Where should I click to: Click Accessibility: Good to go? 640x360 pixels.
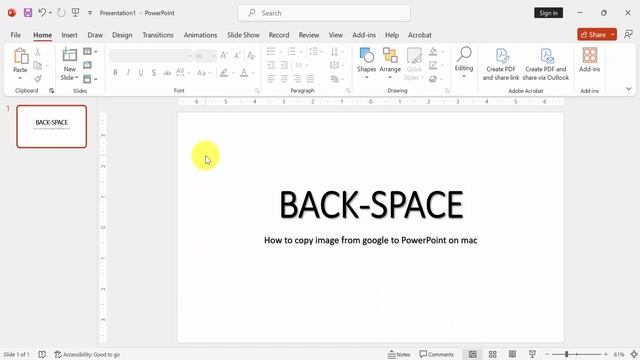pyautogui.click(x=87, y=354)
